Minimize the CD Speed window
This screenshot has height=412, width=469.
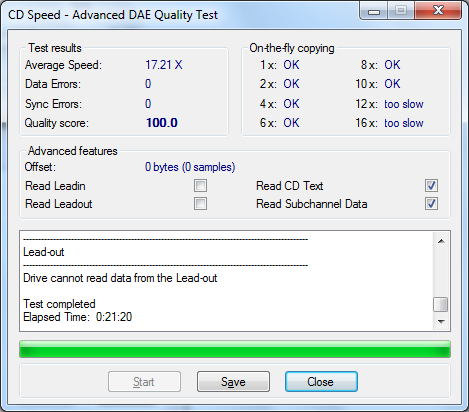click(x=374, y=11)
